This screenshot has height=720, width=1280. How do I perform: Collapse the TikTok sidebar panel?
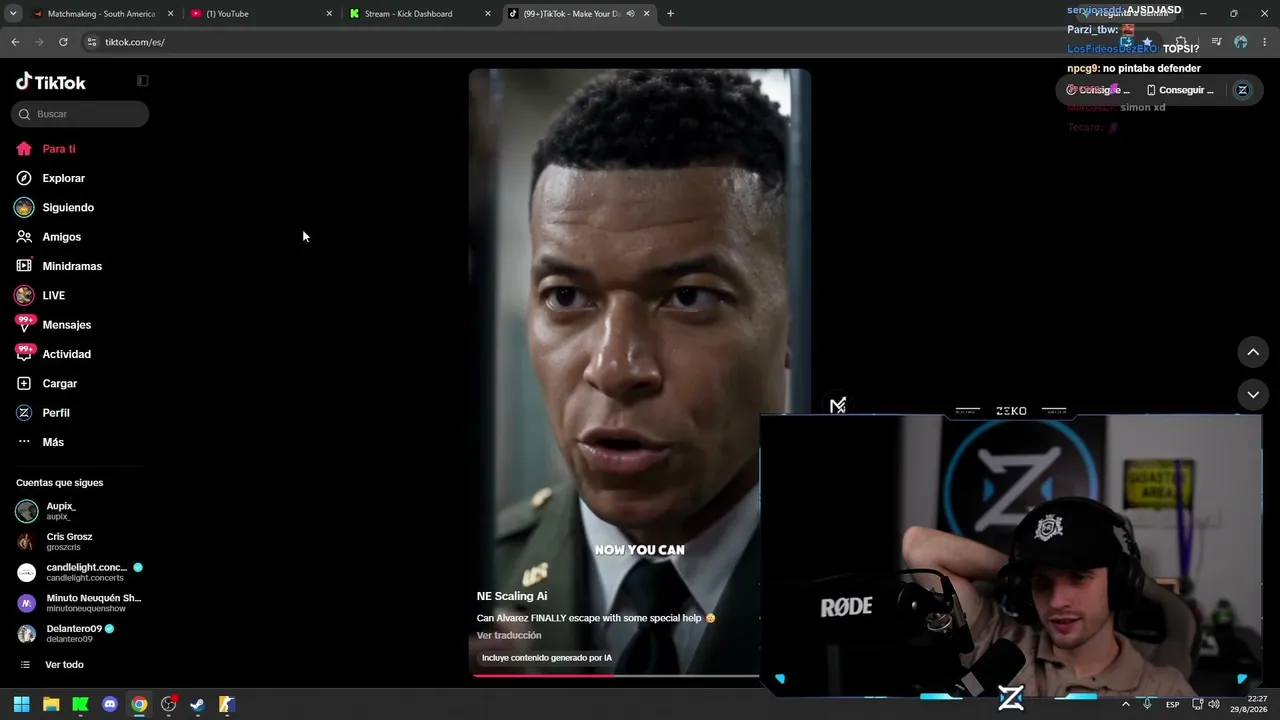click(x=142, y=81)
